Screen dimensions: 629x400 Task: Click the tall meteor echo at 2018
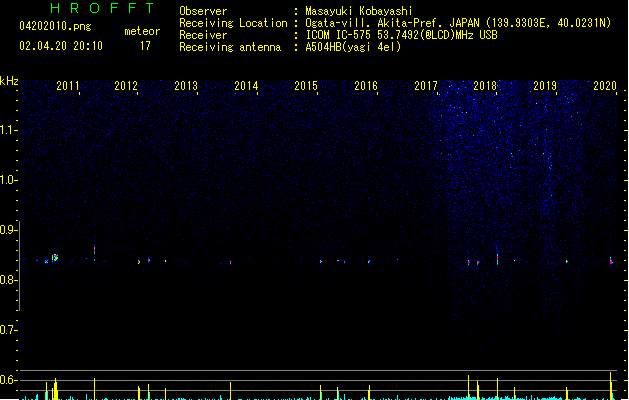coord(497,259)
